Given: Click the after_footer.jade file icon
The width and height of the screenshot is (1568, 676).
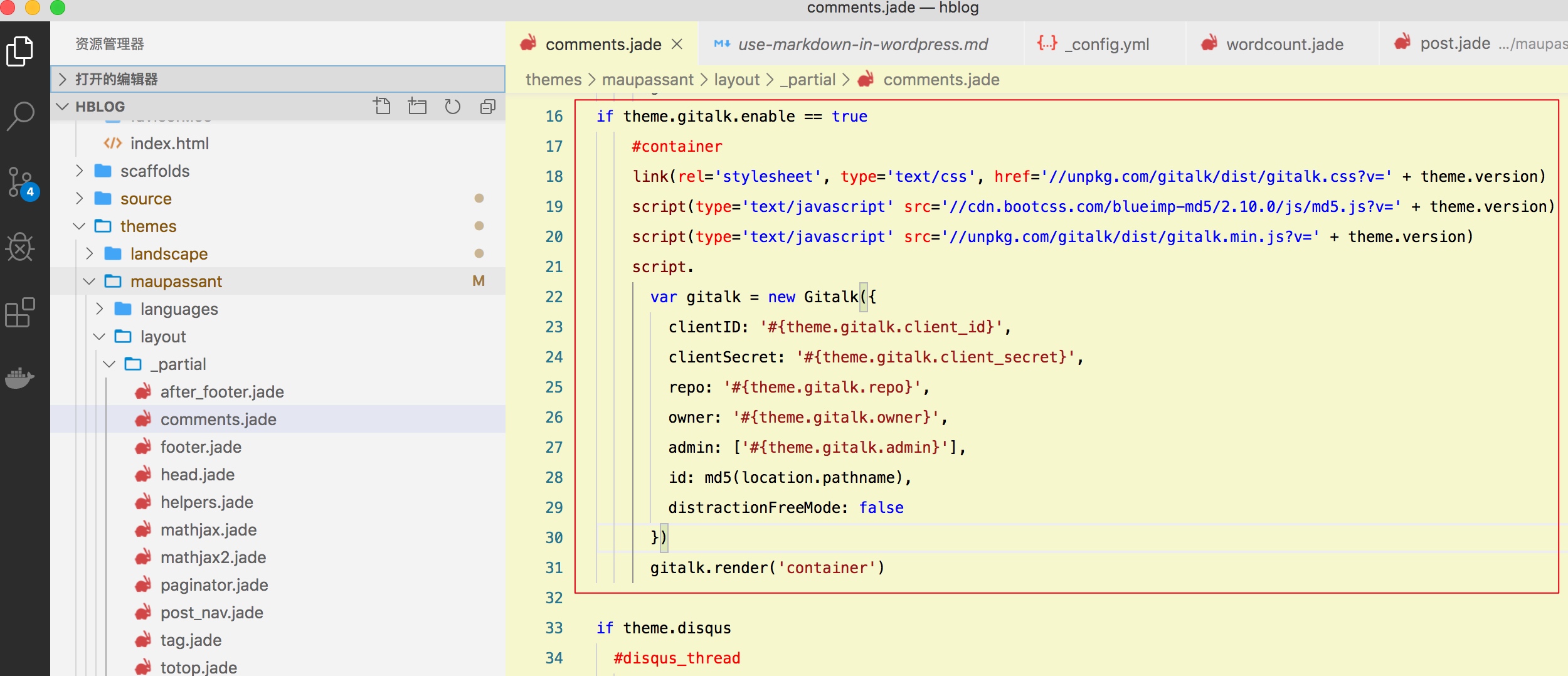Looking at the screenshot, I should pos(143,392).
